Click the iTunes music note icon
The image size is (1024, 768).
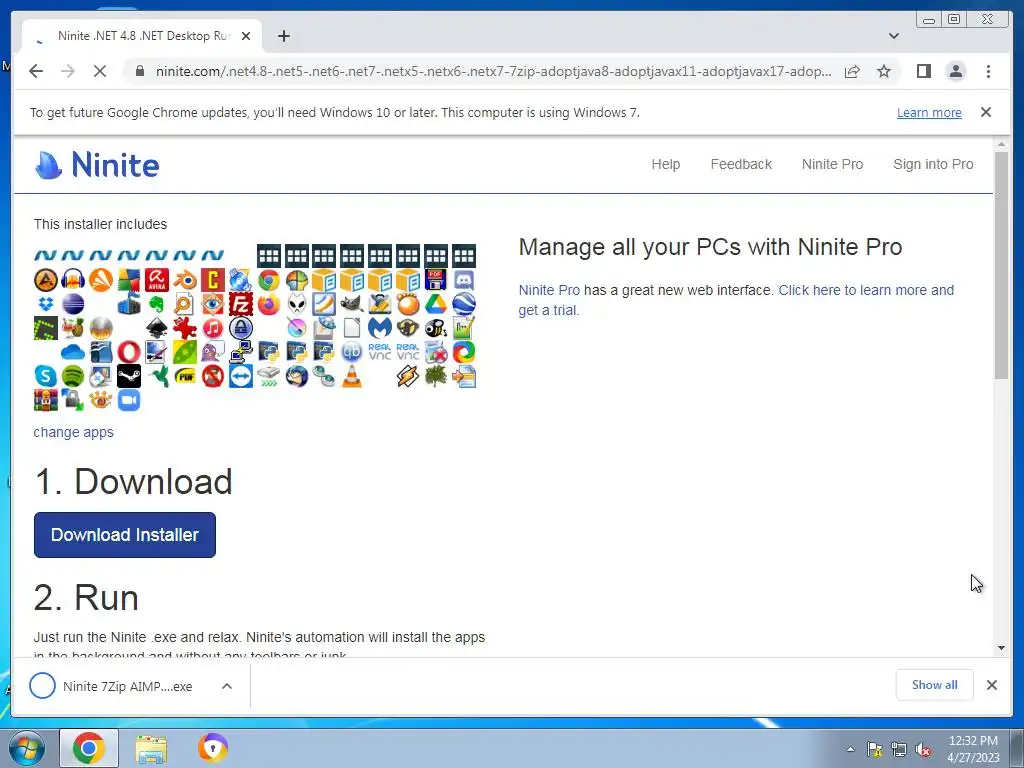coord(213,328)
